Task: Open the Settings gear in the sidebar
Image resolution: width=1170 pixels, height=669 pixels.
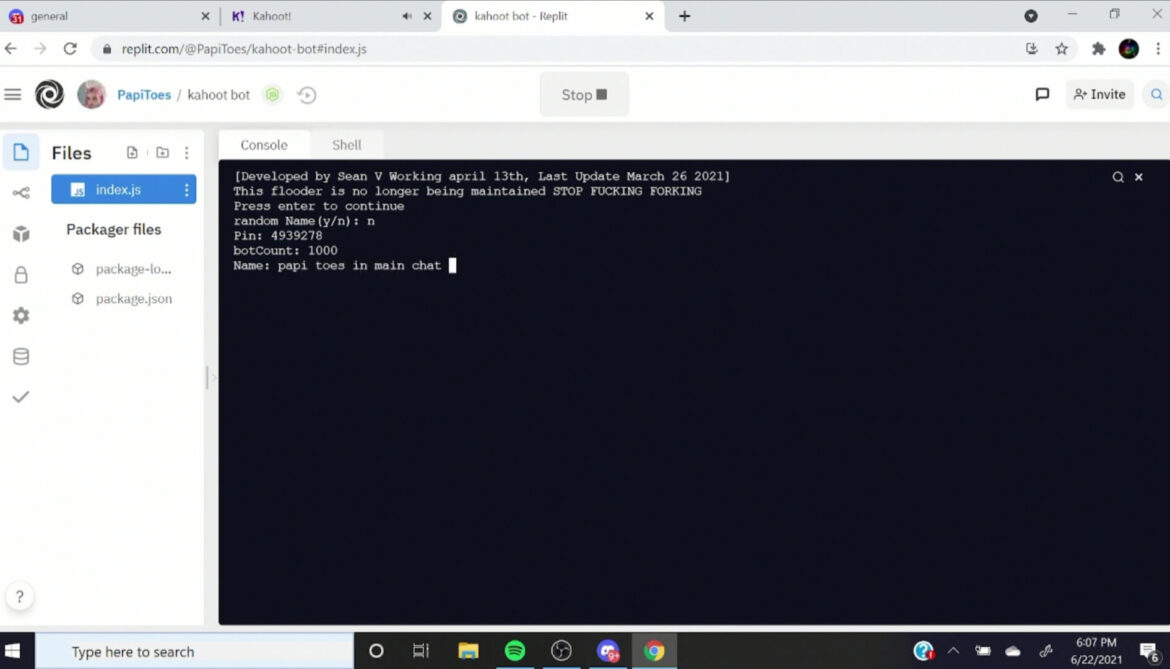Action: [21, 315]
